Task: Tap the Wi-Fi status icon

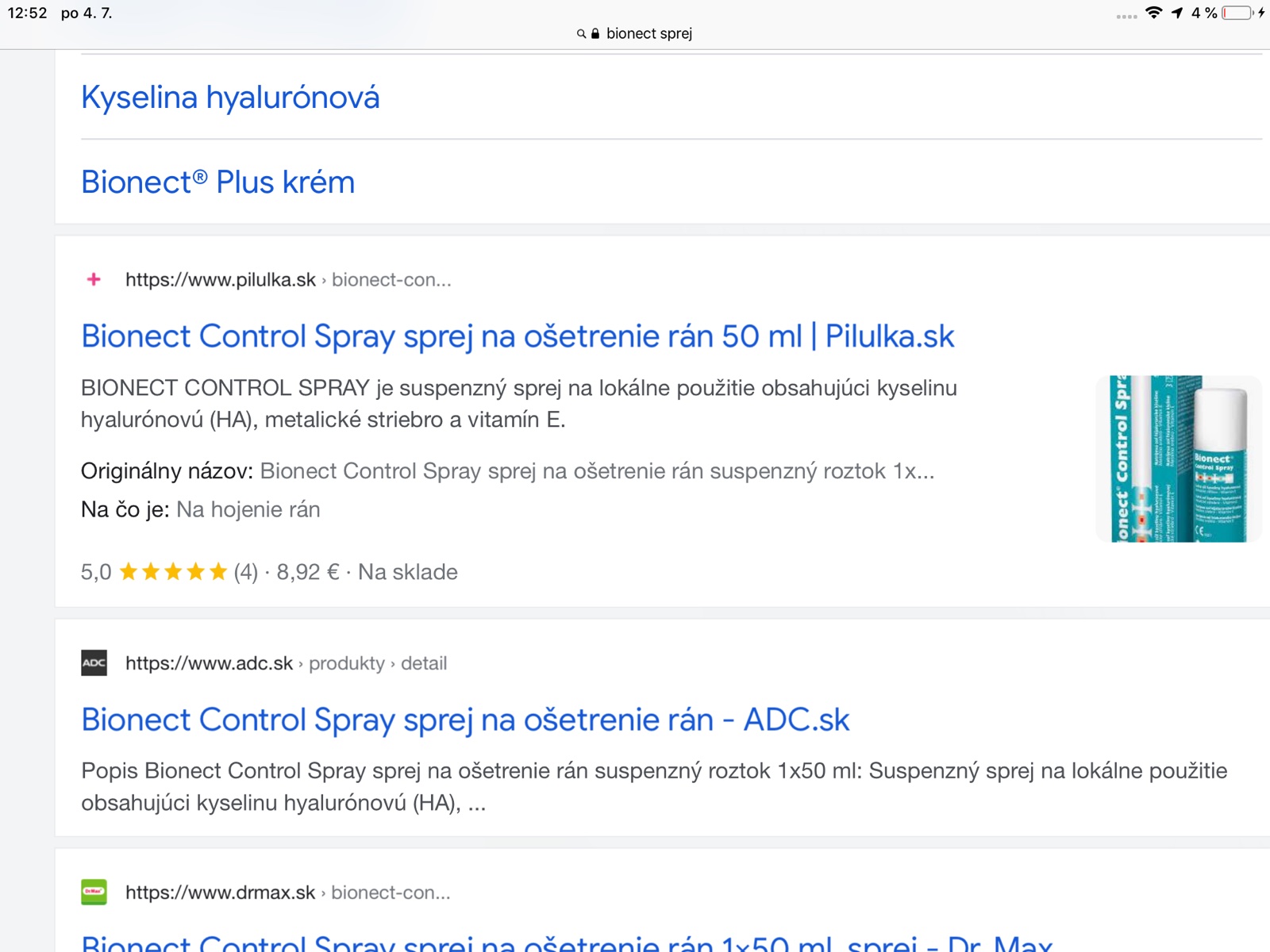Action: tap(1153, 13)
